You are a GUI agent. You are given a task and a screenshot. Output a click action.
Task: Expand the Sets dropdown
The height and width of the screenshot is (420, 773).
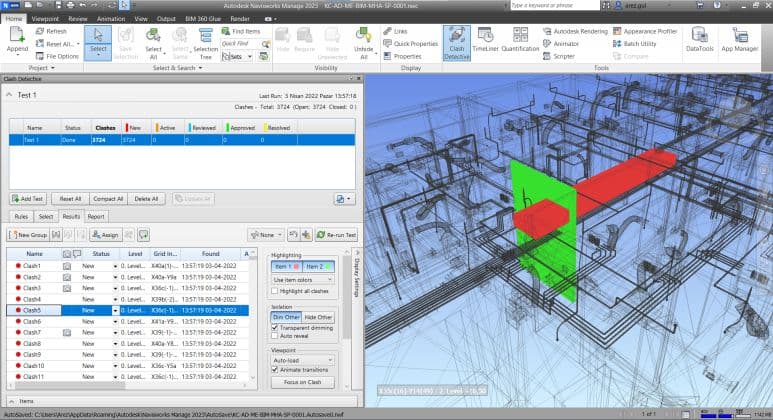click(x=250, y=56)
